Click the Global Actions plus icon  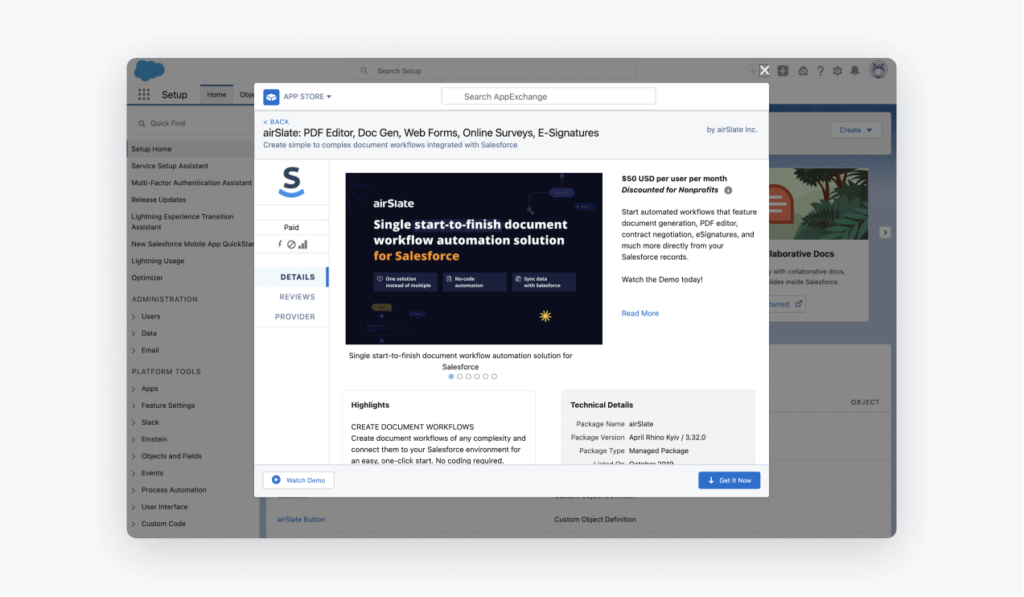coord(783,71)
